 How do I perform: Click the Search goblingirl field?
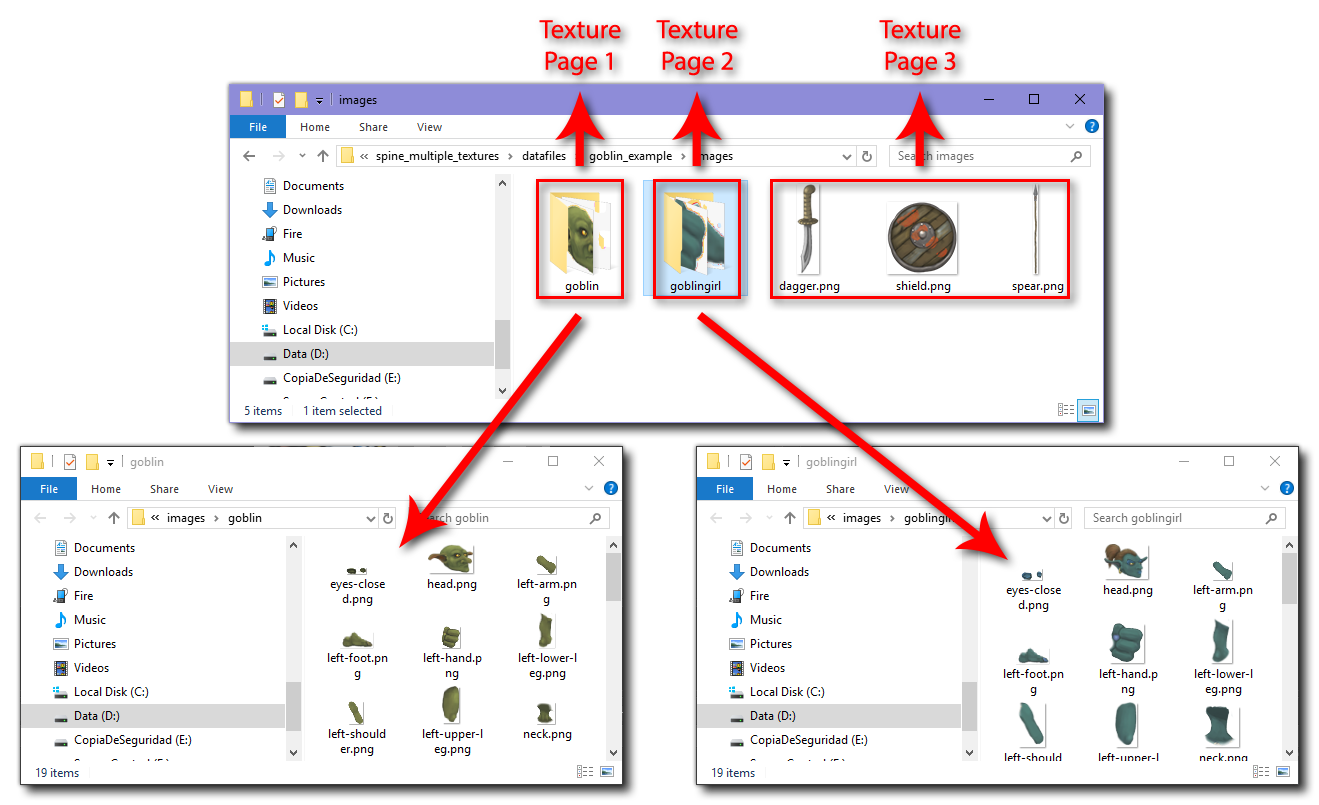pos(1185,518)
